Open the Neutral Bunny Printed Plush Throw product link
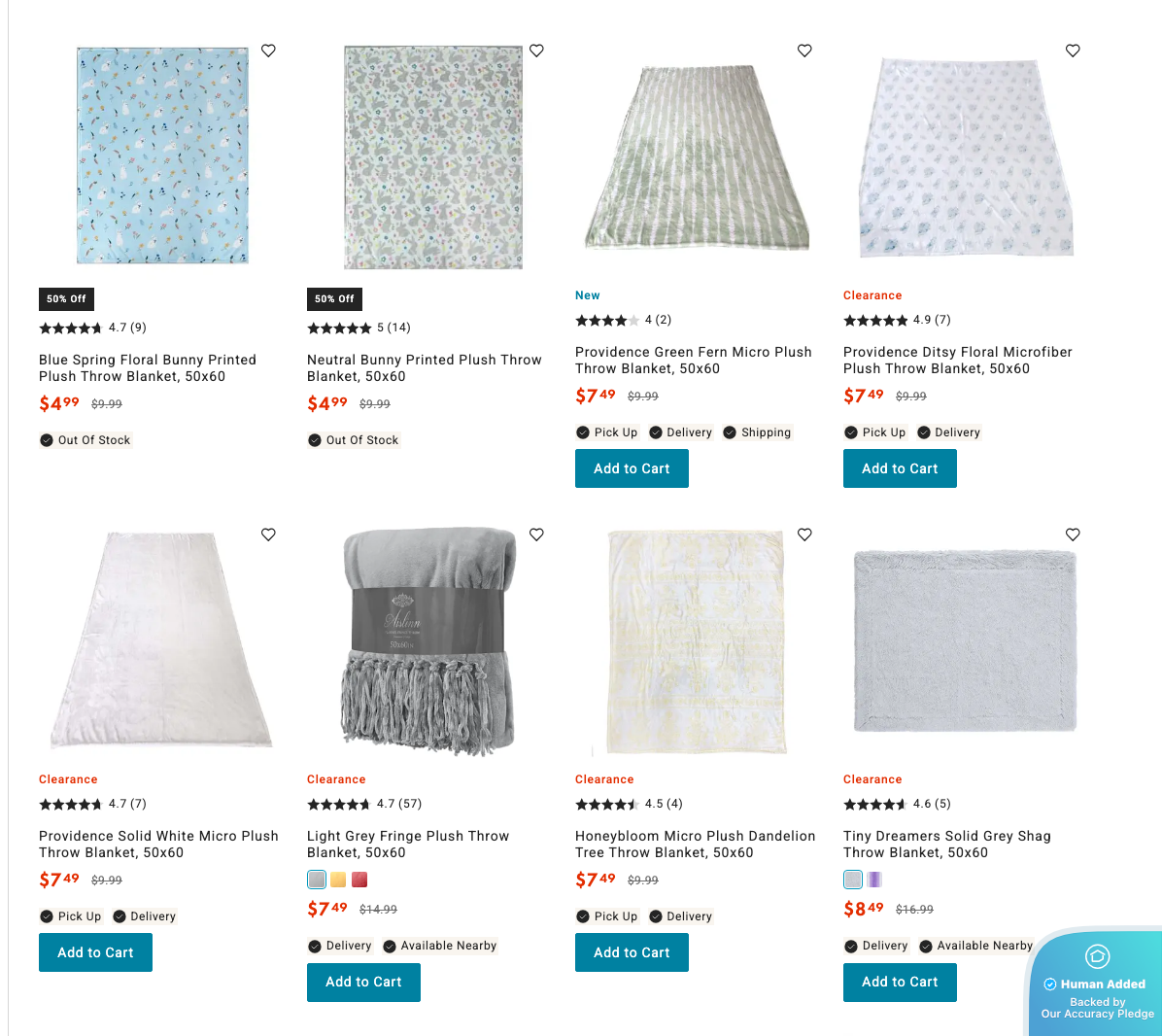This screenshot has height=1036, width=1162. click(425, 367)
